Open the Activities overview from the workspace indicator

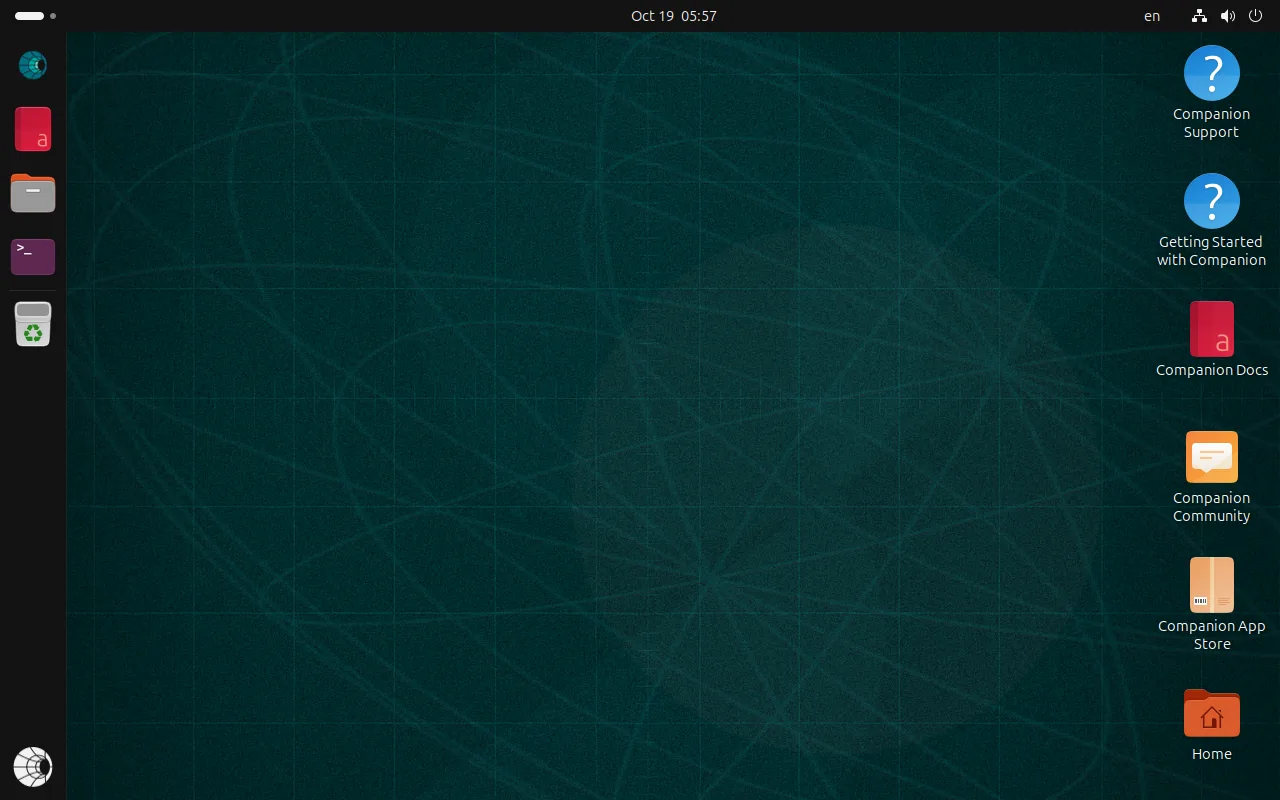pos(35,16)
